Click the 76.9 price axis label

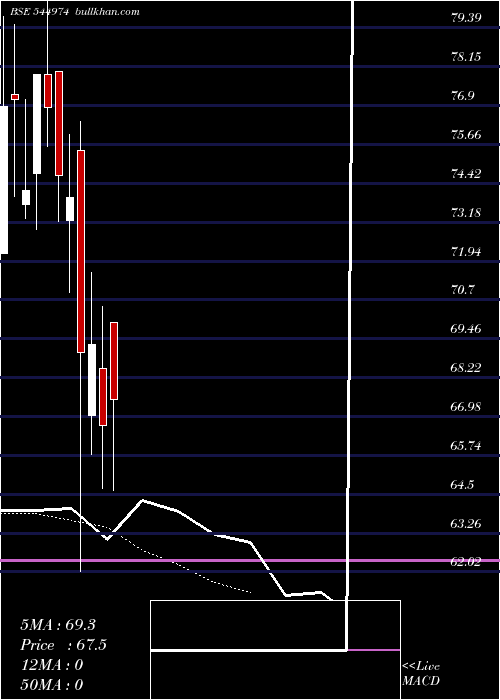(462, 96)
